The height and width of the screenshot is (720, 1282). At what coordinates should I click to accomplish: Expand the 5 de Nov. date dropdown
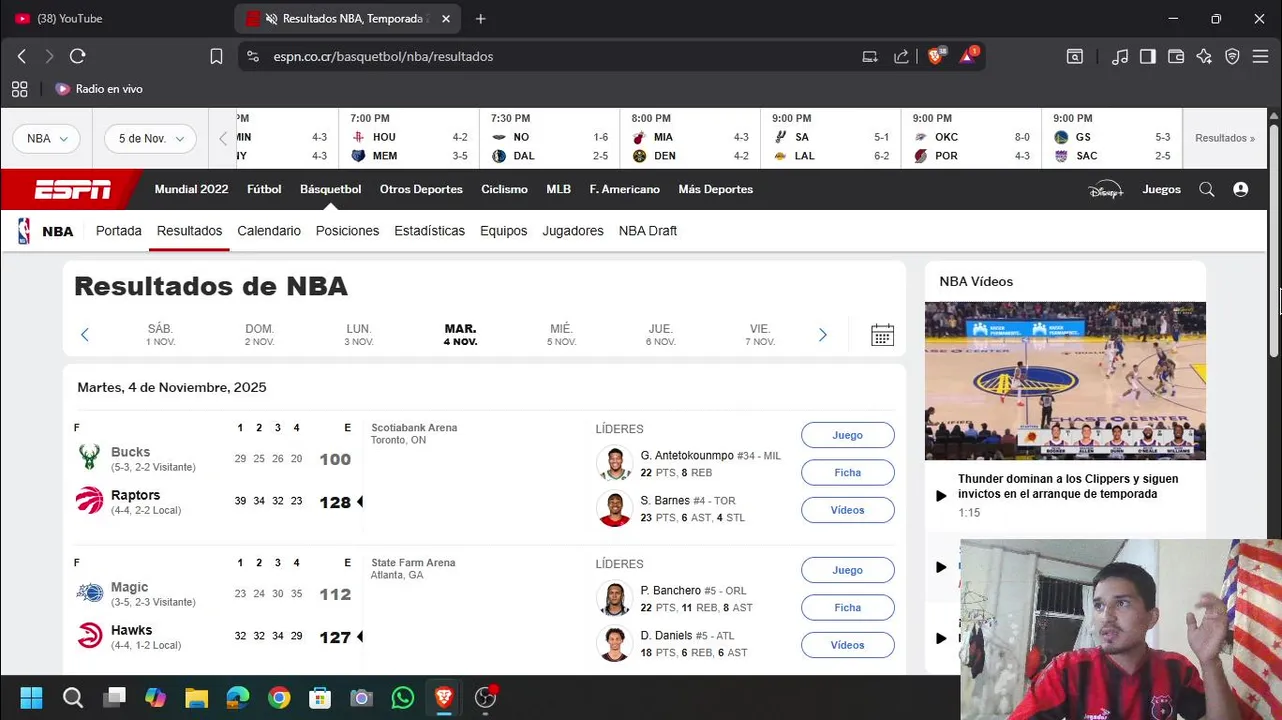[150, 138]
